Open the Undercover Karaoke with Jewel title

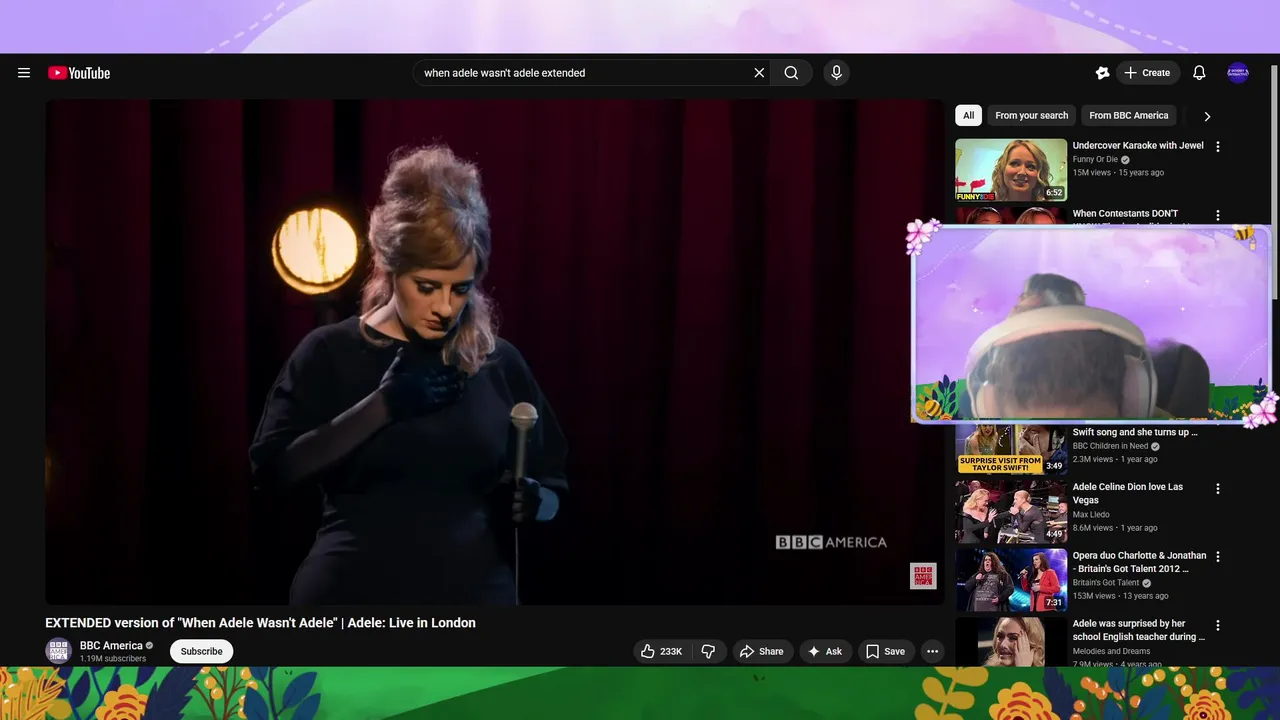pos(1138,146)
